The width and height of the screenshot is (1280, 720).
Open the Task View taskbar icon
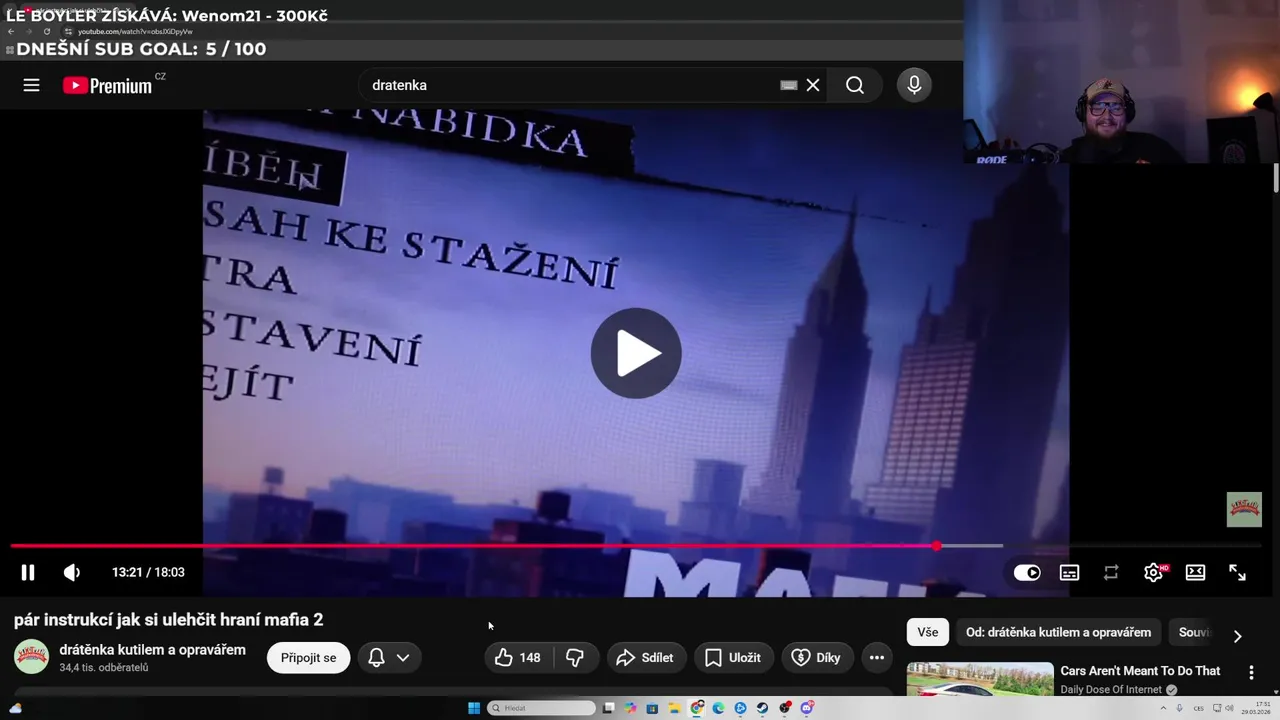(x=608, y=708)
